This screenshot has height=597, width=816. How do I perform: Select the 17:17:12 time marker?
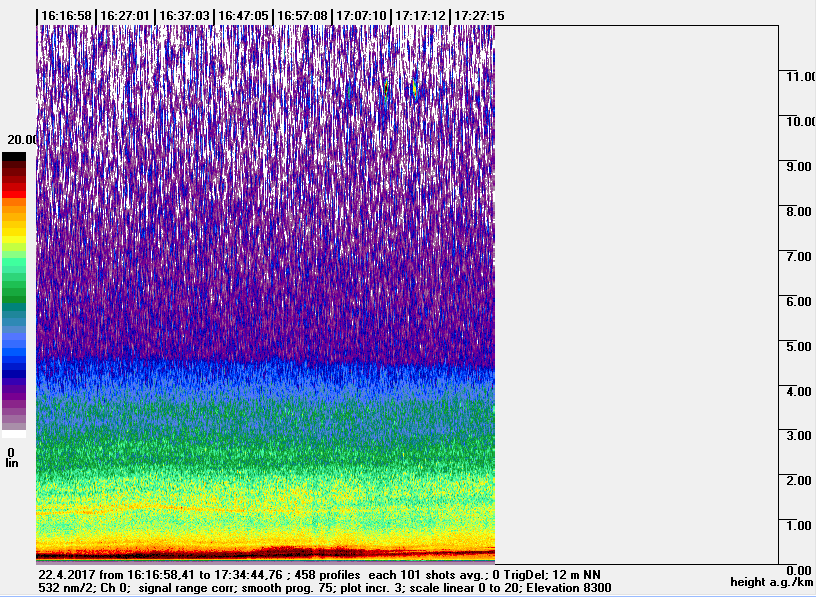420,16
